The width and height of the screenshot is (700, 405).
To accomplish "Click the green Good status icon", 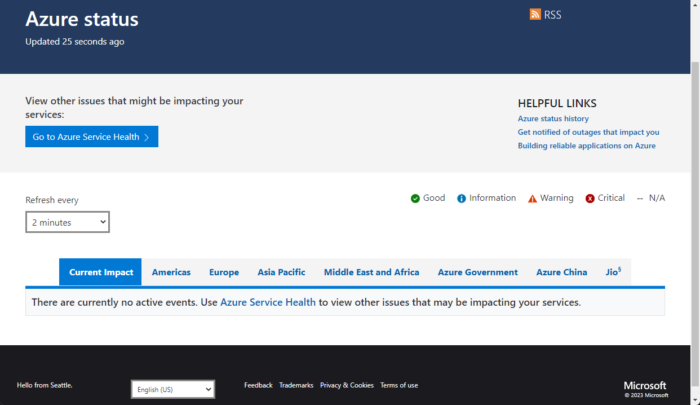I will tap(415, 198).
